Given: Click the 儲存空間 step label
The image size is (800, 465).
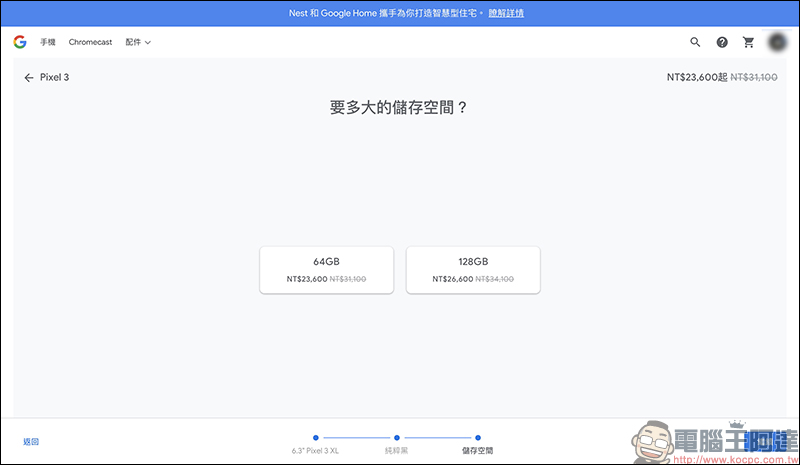Looking at the screenshot, I should point(478,451).
